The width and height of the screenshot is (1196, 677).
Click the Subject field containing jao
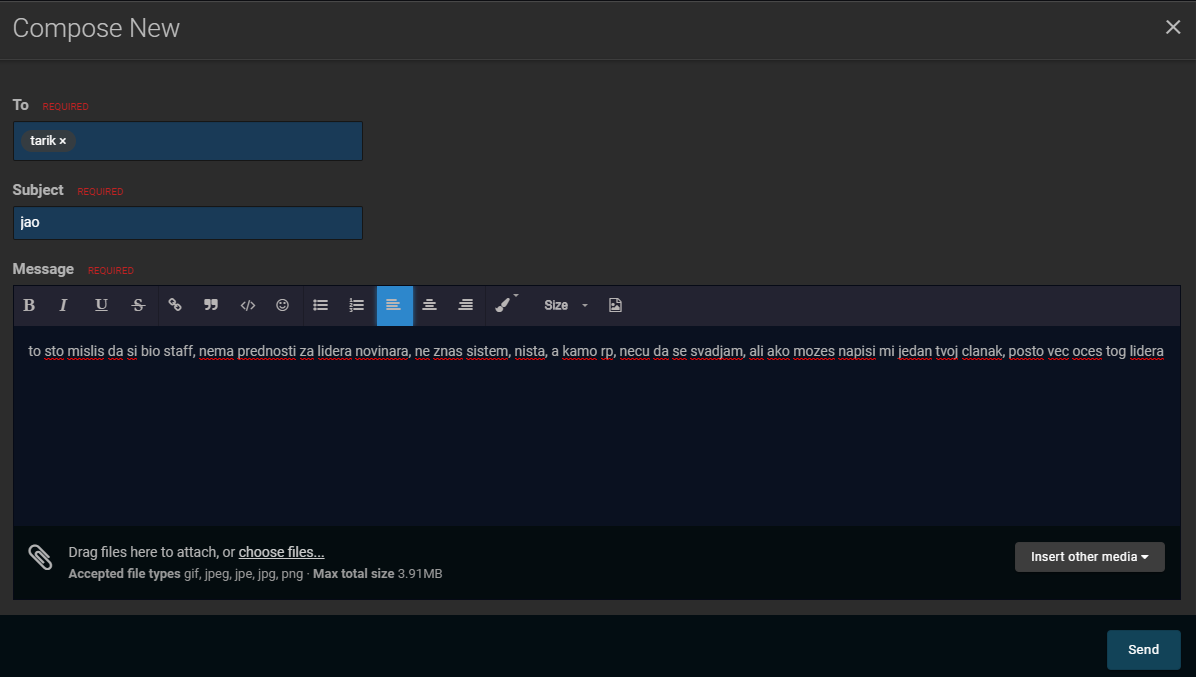188,223
